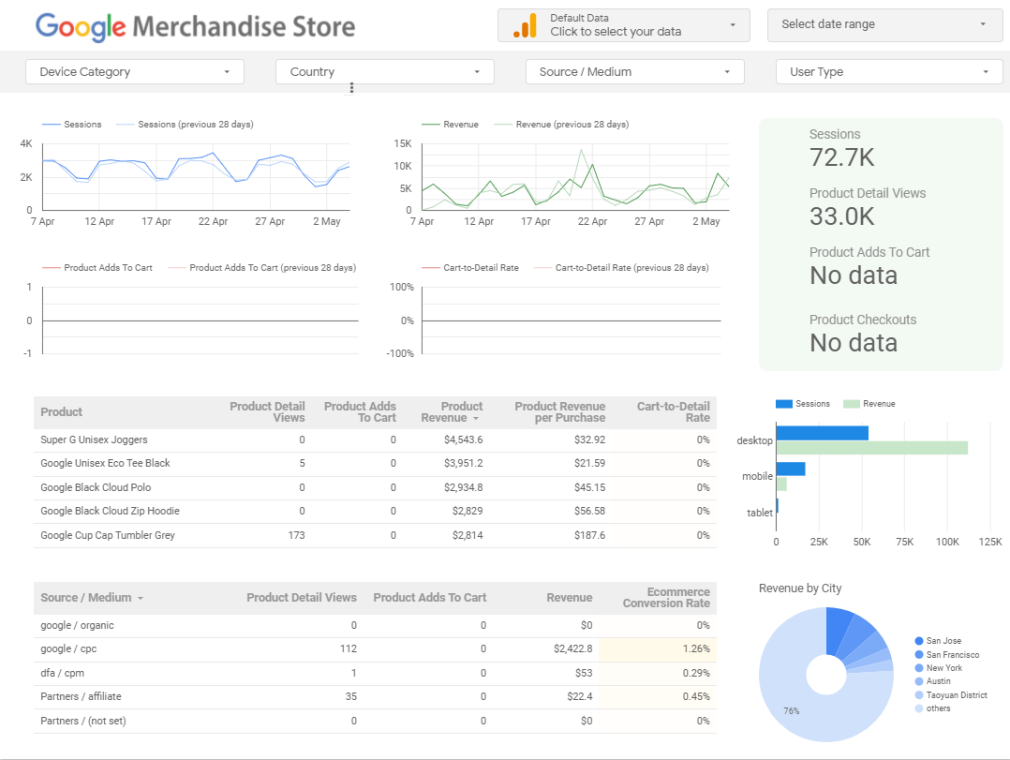Expand the User Type filter
The height and width of the screenshot is (760, 1010).
(x=889, y=71)
